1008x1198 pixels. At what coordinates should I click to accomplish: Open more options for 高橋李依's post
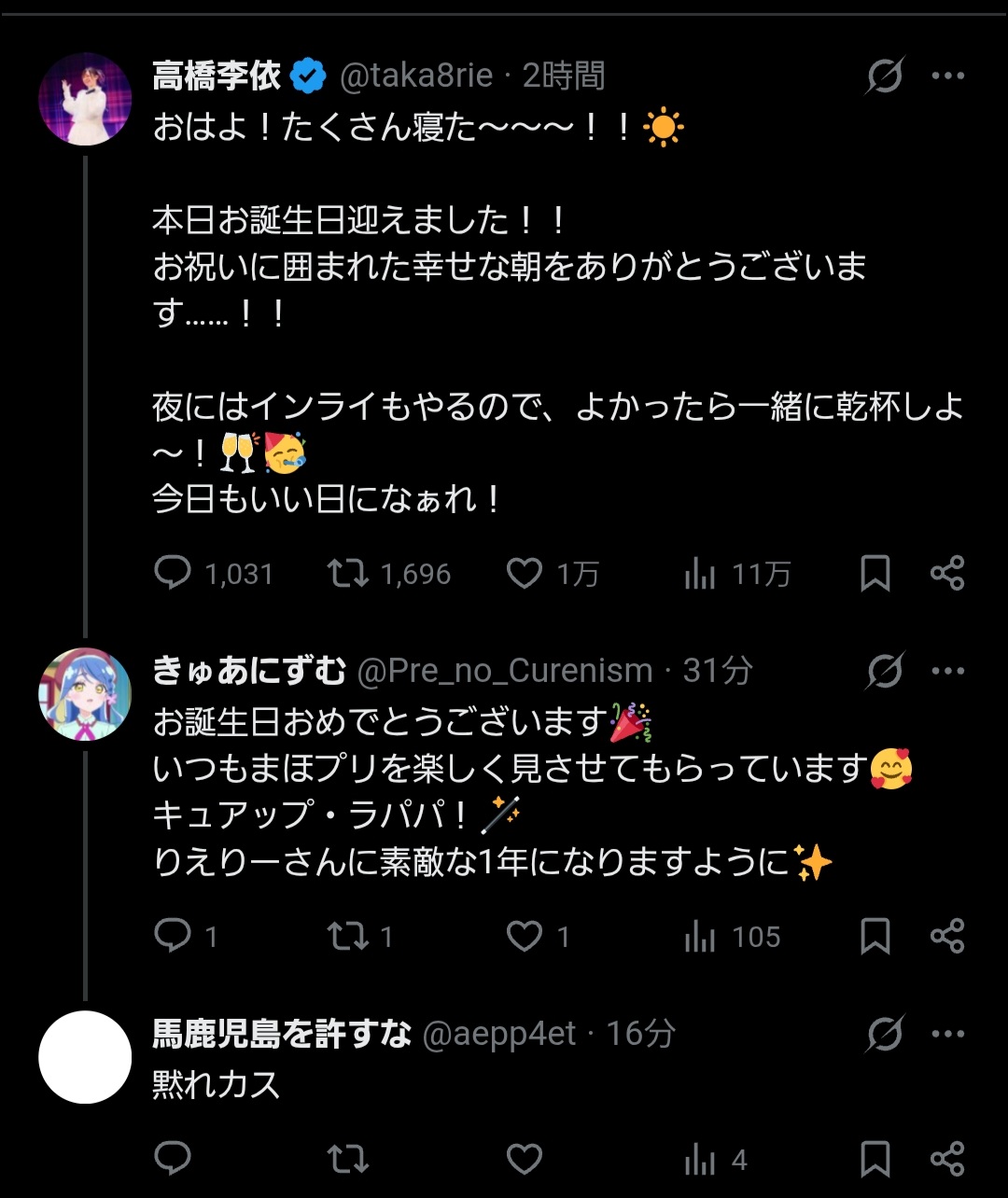coord(948,76)
